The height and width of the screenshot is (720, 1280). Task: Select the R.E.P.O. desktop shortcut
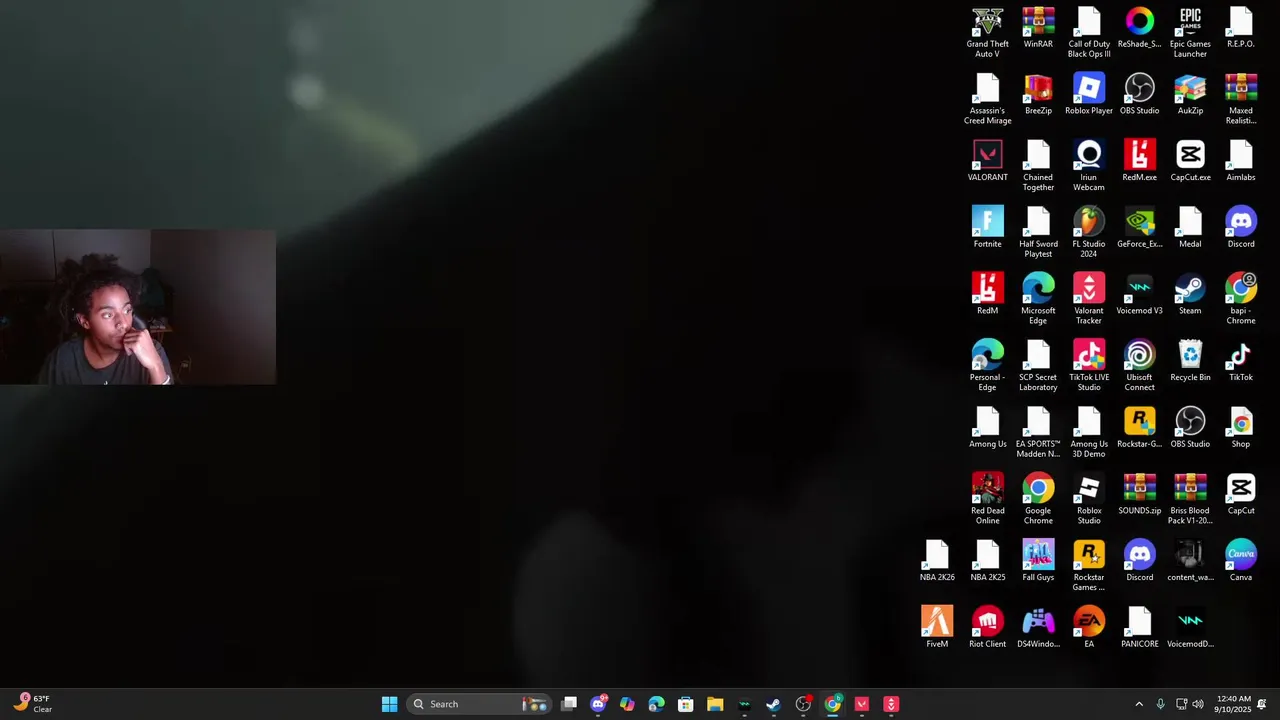1241,28
